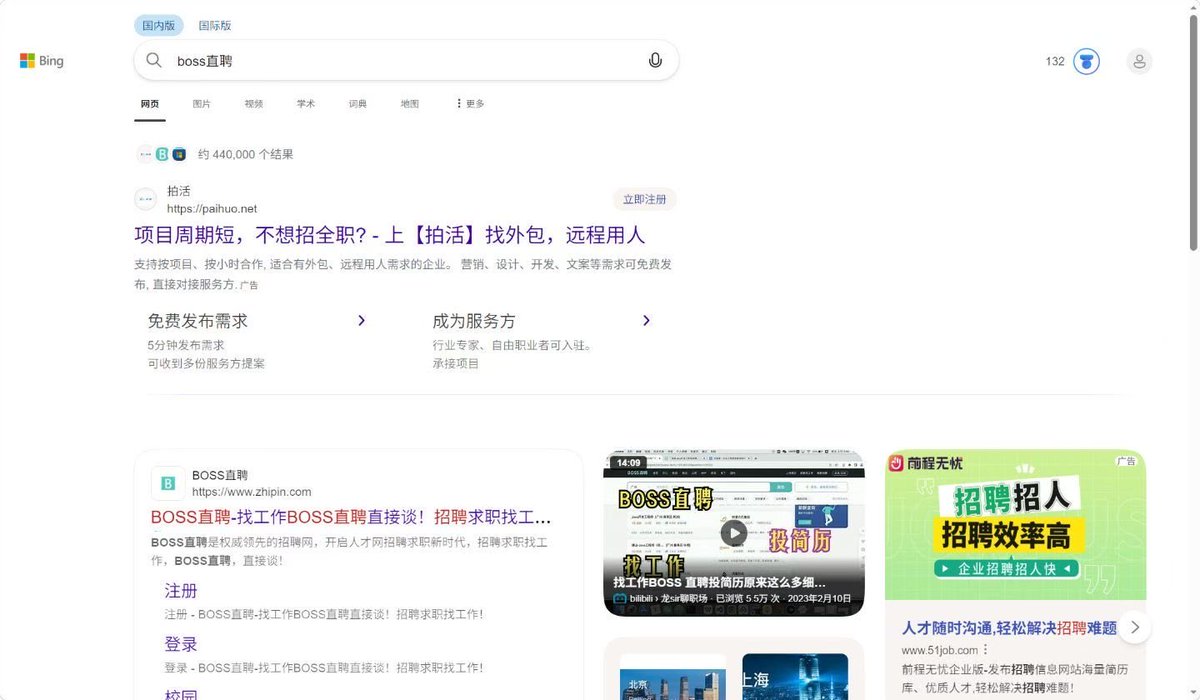The image size is (1200, 700).
Task: Open BOSS直聘-找工作 result title
Action: [351, 517]
